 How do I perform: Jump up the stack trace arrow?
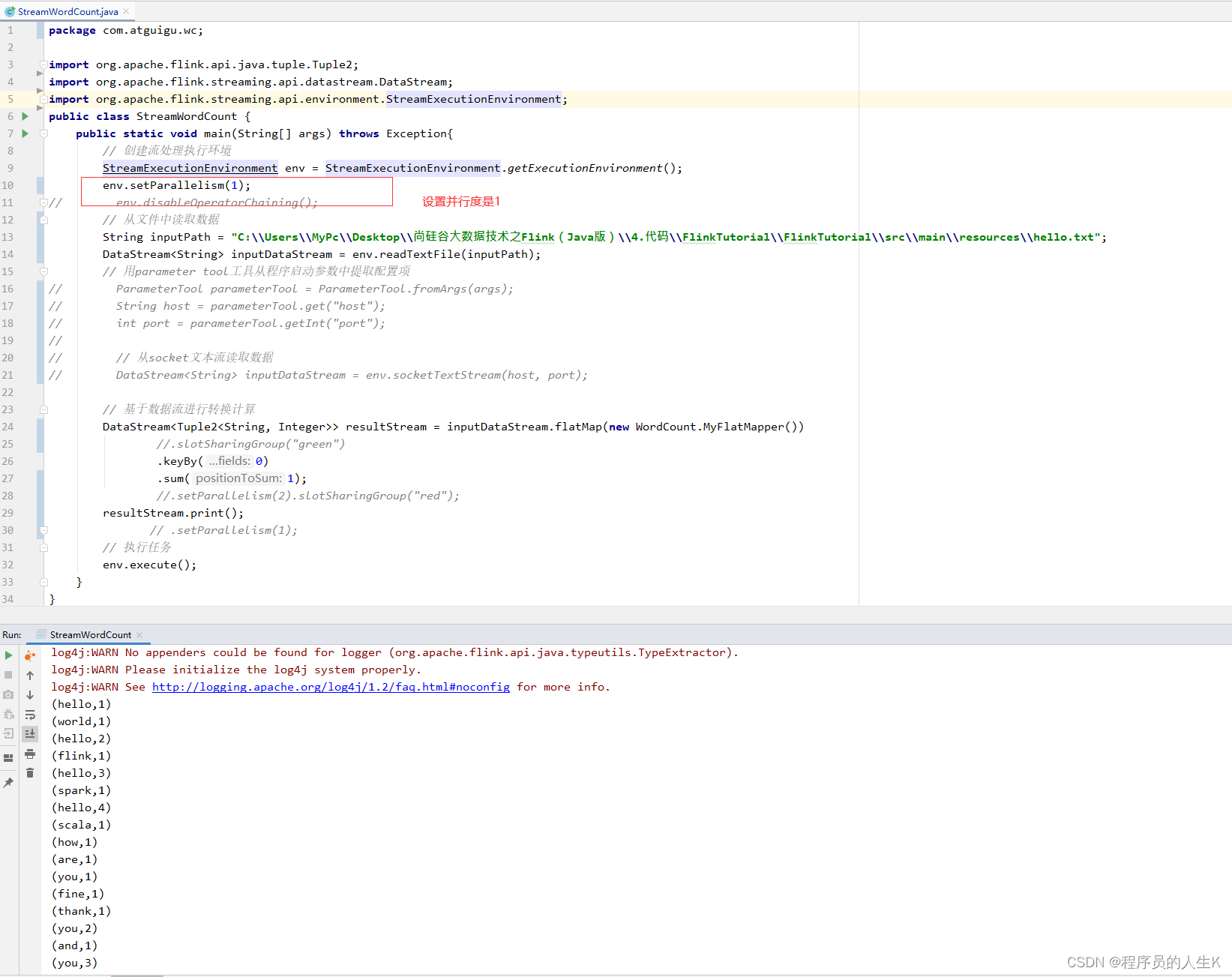click(30, 676)
